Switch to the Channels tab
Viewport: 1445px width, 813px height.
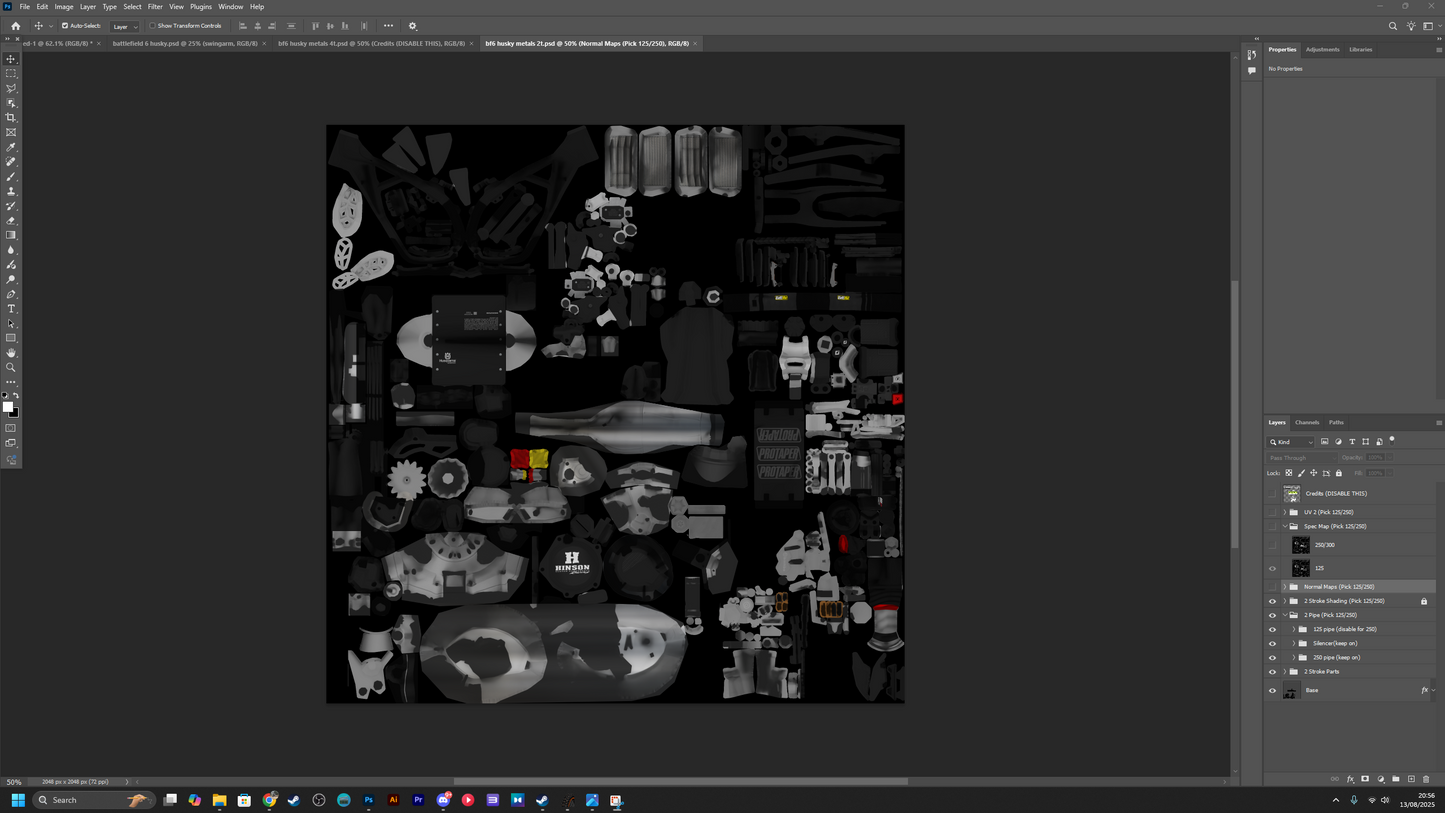[1307, 423]
